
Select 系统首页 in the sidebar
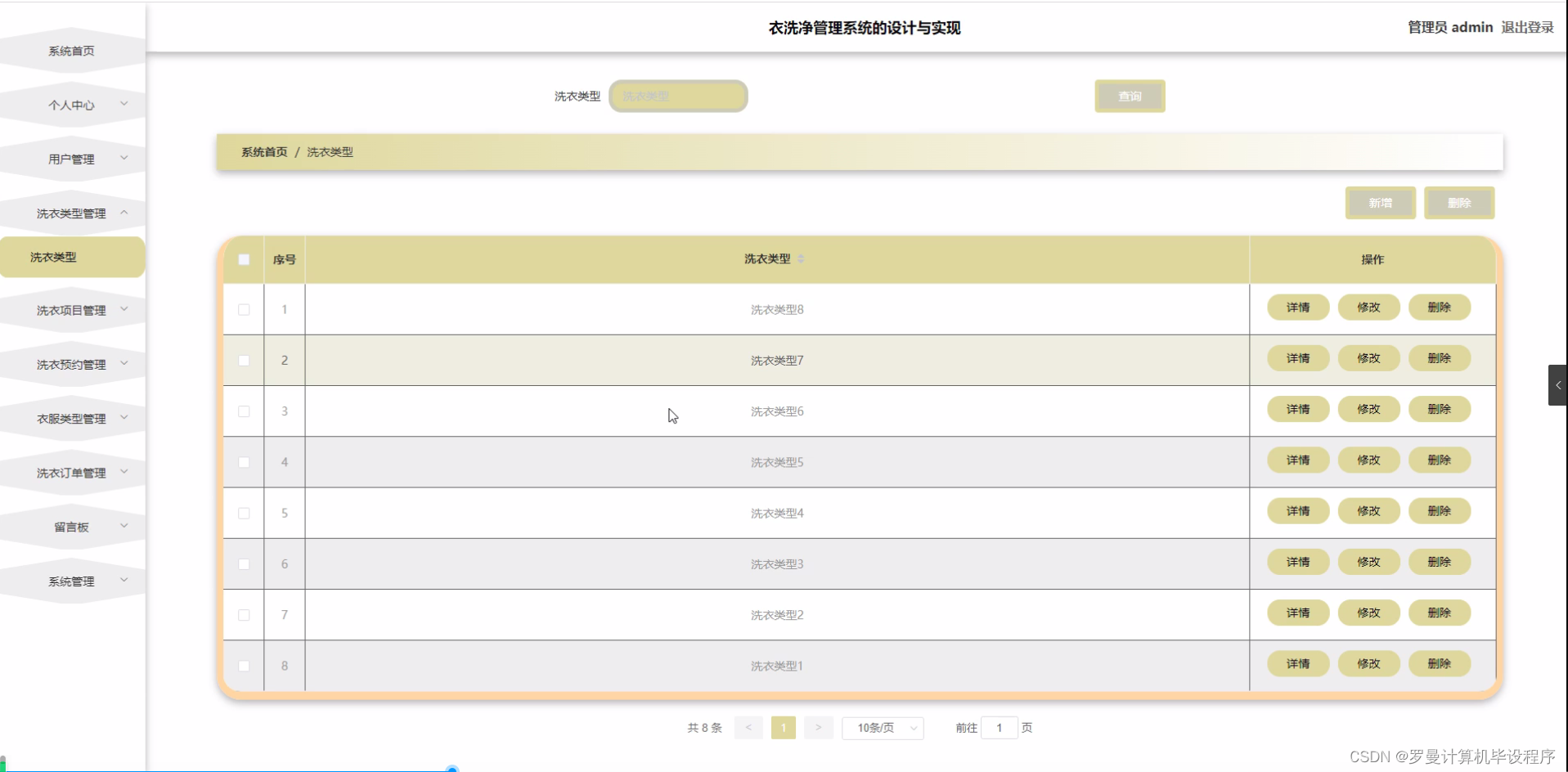(72, 50)
